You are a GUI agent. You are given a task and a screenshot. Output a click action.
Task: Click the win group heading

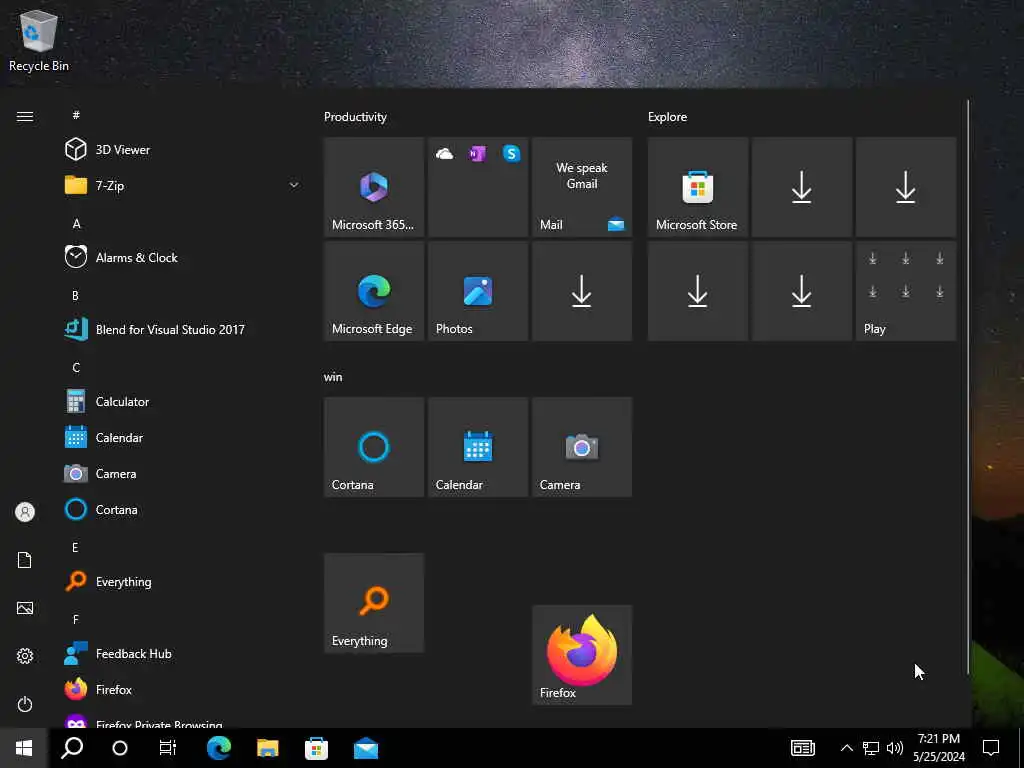333,377
